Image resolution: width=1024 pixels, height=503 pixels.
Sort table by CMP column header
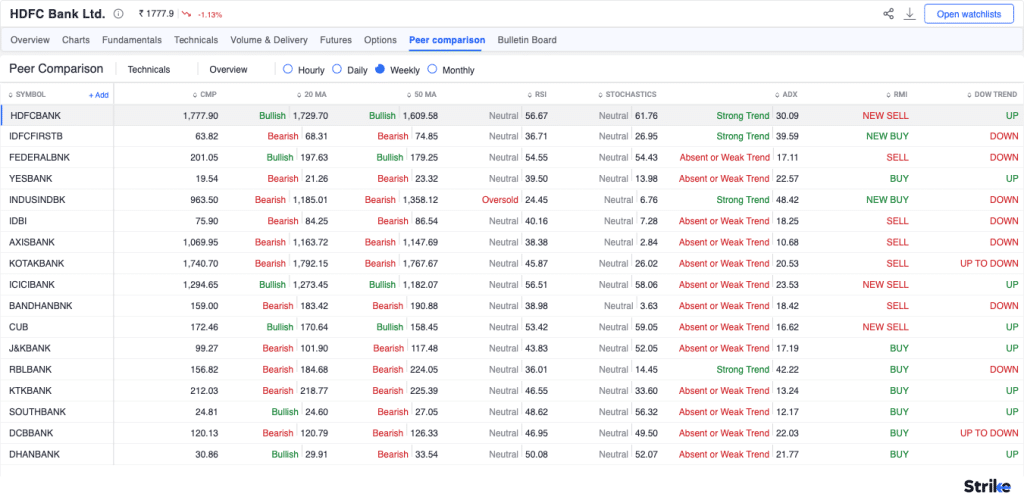click(207, 94)
